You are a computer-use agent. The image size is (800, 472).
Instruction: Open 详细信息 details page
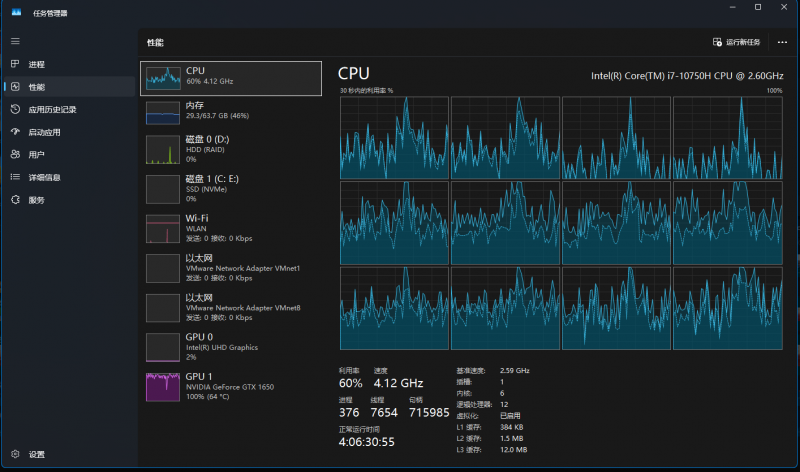[x=44, y=177]
